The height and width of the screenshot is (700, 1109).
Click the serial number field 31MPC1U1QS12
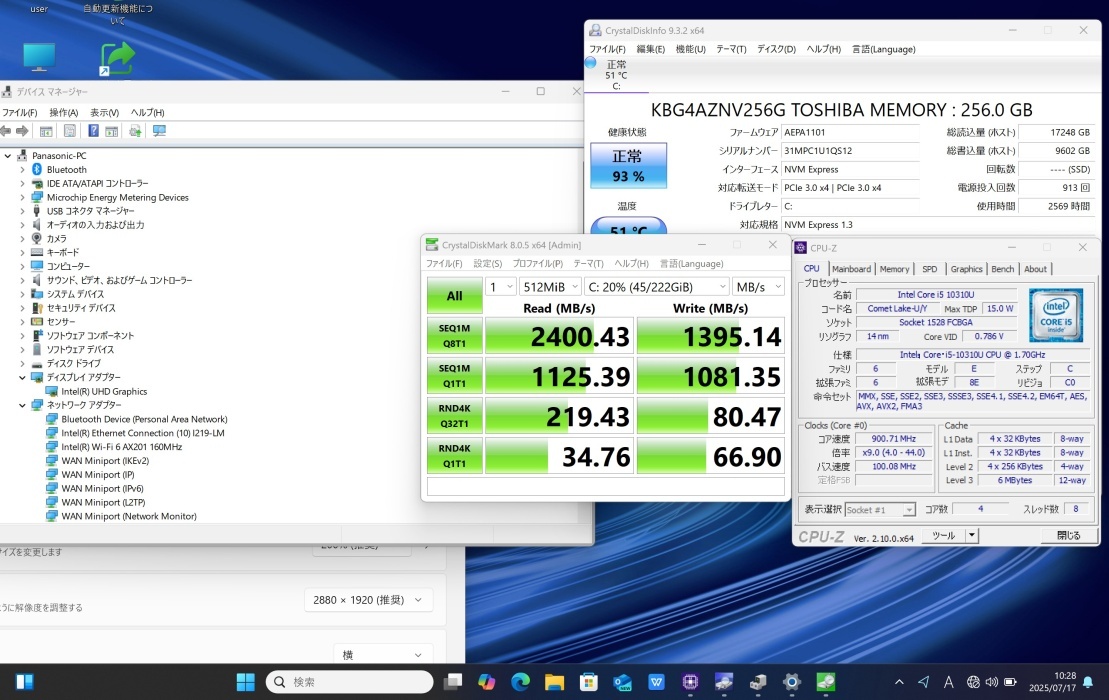[851, 151]
